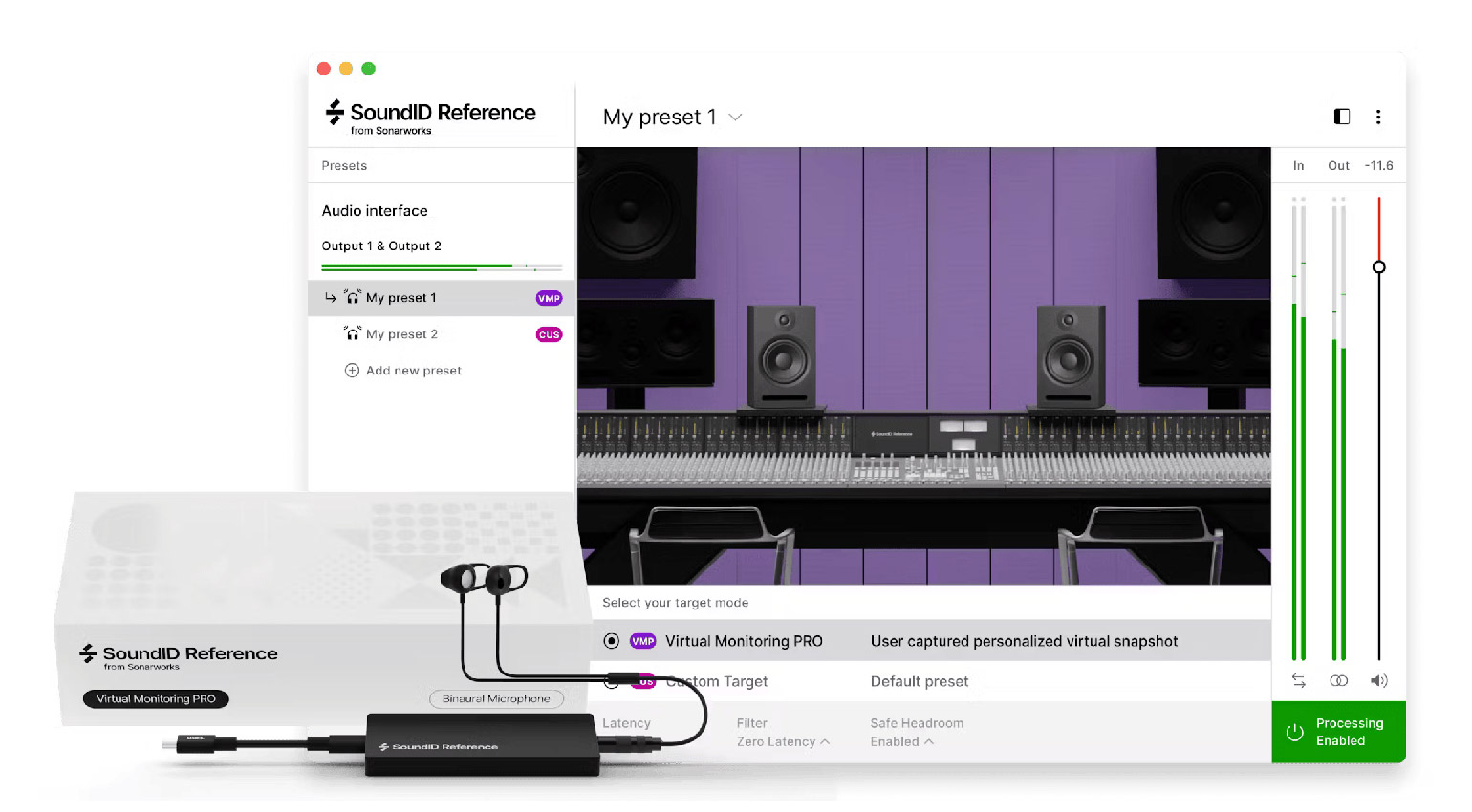Expand the Filter Zero Latency selector
Screen dimensions: 1472x812
[783, 741]
